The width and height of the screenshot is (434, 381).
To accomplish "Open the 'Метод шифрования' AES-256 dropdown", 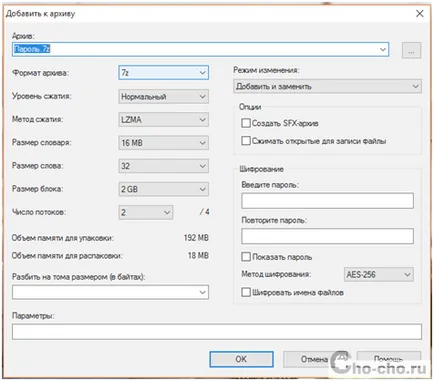I will [379, 275].
